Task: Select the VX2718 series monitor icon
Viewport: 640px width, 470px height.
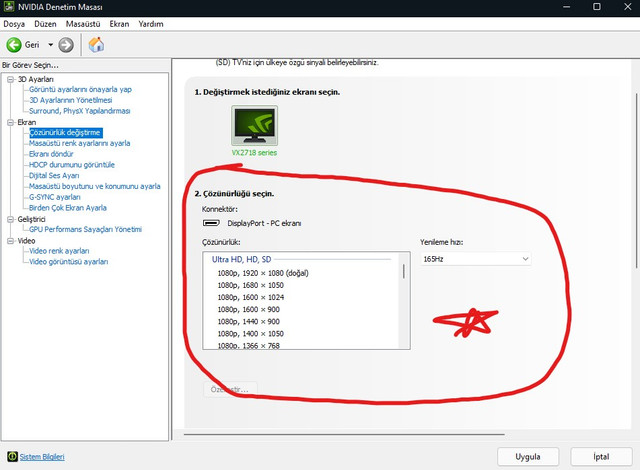Action: (257, 127)
